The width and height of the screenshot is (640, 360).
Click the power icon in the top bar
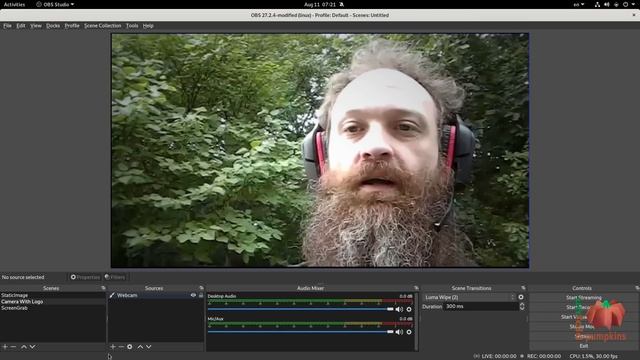(625, 4)
